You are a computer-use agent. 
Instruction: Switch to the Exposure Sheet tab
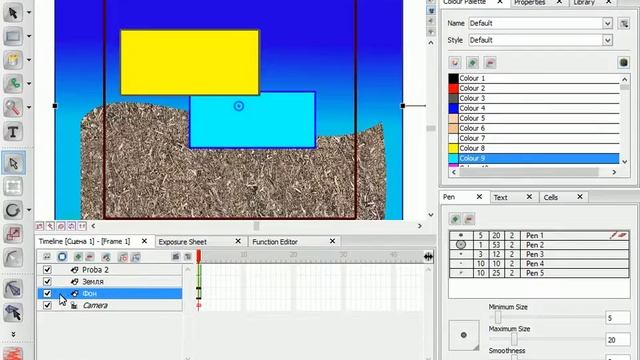[182, 242]
